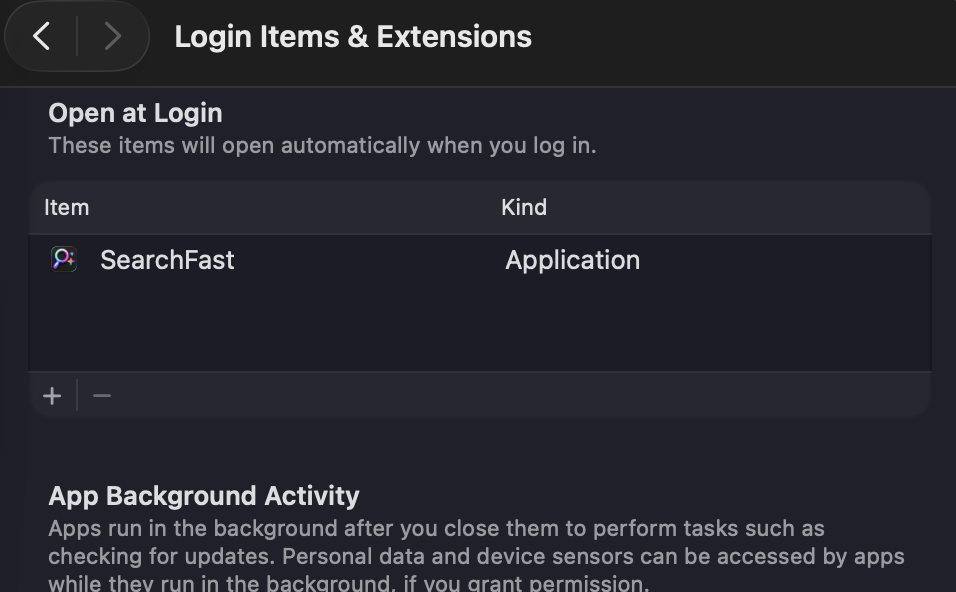The image size is (956, 592).
Task: Go back with the left chevron
Action: click(41, 36)
